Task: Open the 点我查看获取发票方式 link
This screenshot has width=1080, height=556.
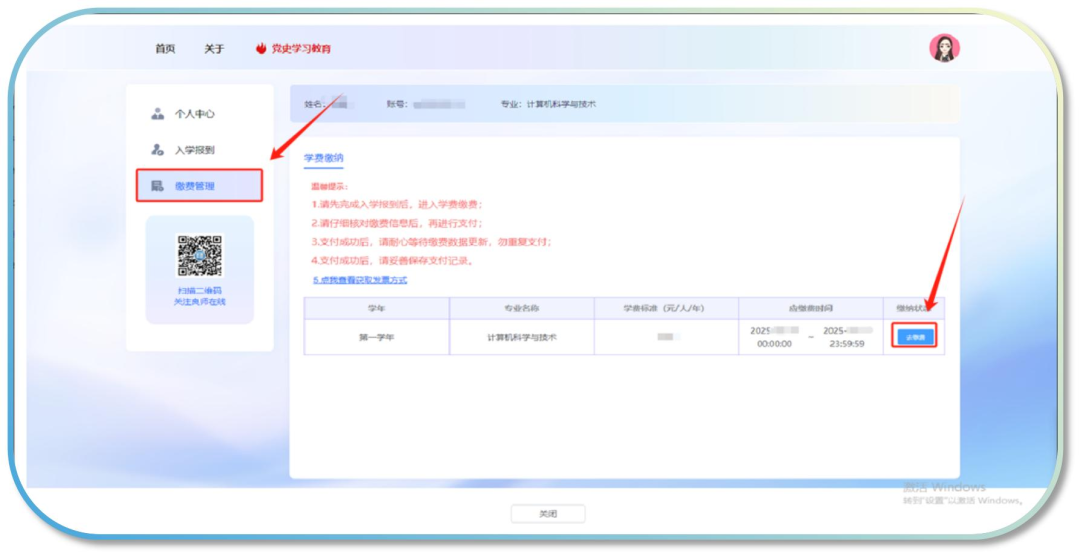Action: [360, 280]
